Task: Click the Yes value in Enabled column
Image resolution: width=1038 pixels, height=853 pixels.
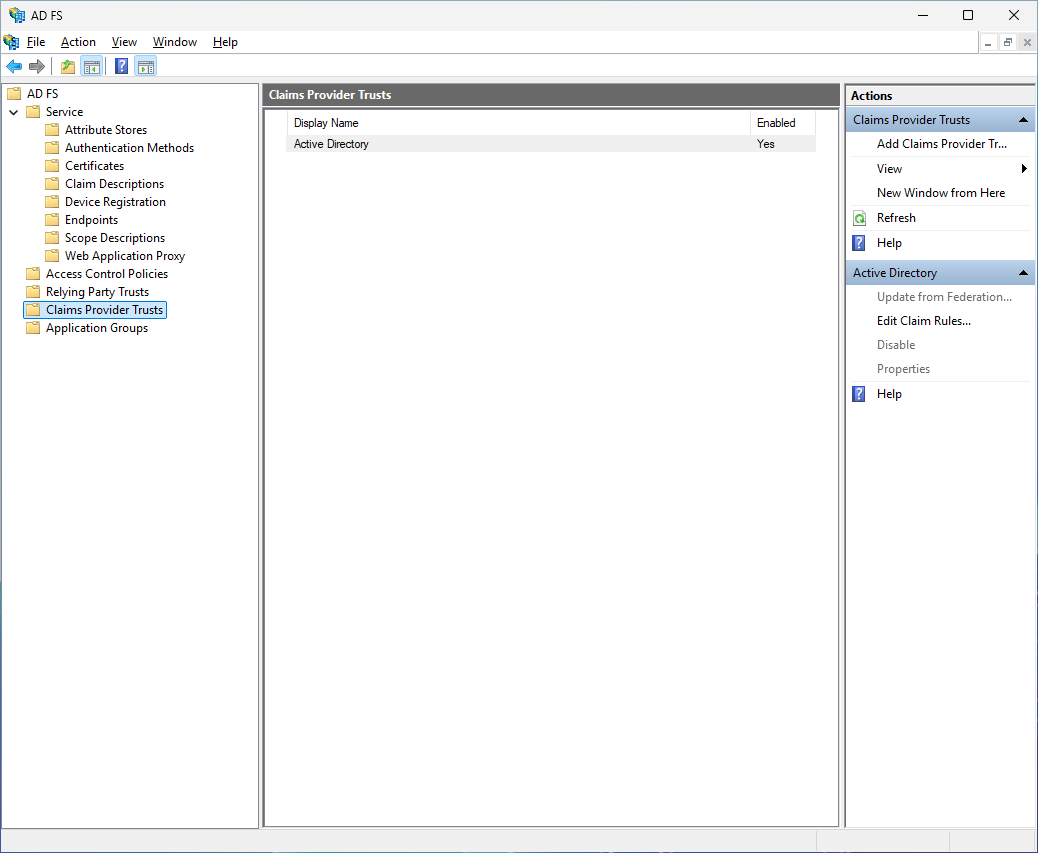Action: click(766, 144)
